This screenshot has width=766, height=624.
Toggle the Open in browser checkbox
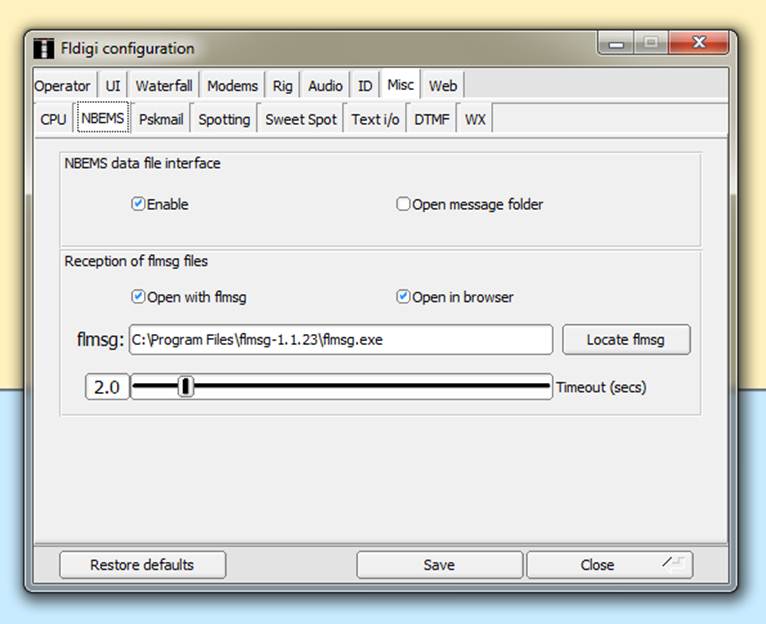403,297
